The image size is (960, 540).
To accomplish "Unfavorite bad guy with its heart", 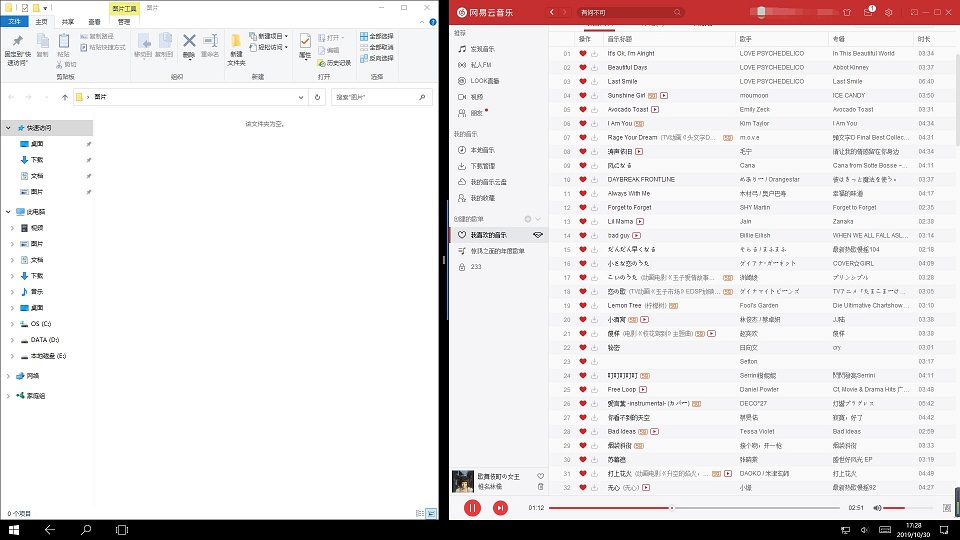I will pos(583,235).
